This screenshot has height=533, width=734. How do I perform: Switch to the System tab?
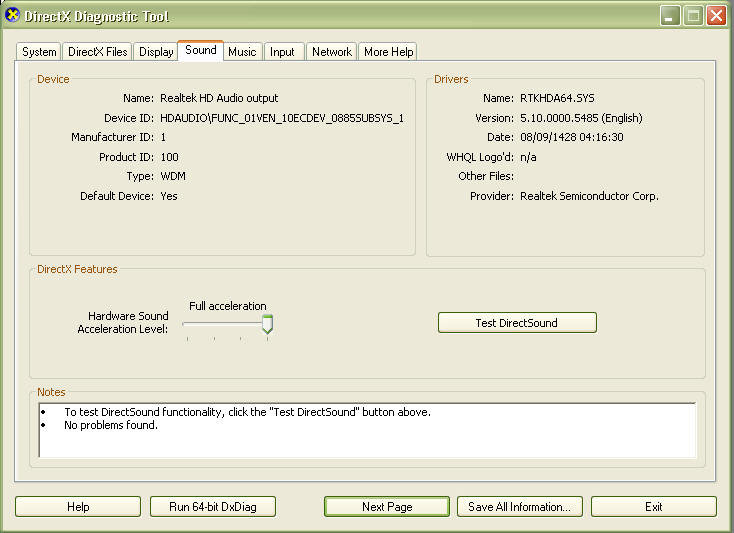39,51
